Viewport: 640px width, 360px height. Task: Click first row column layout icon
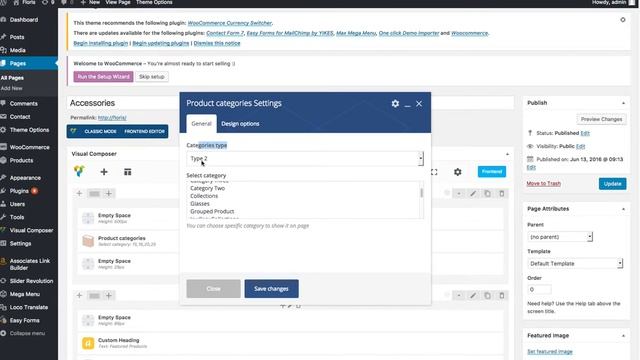pos(94,193)
